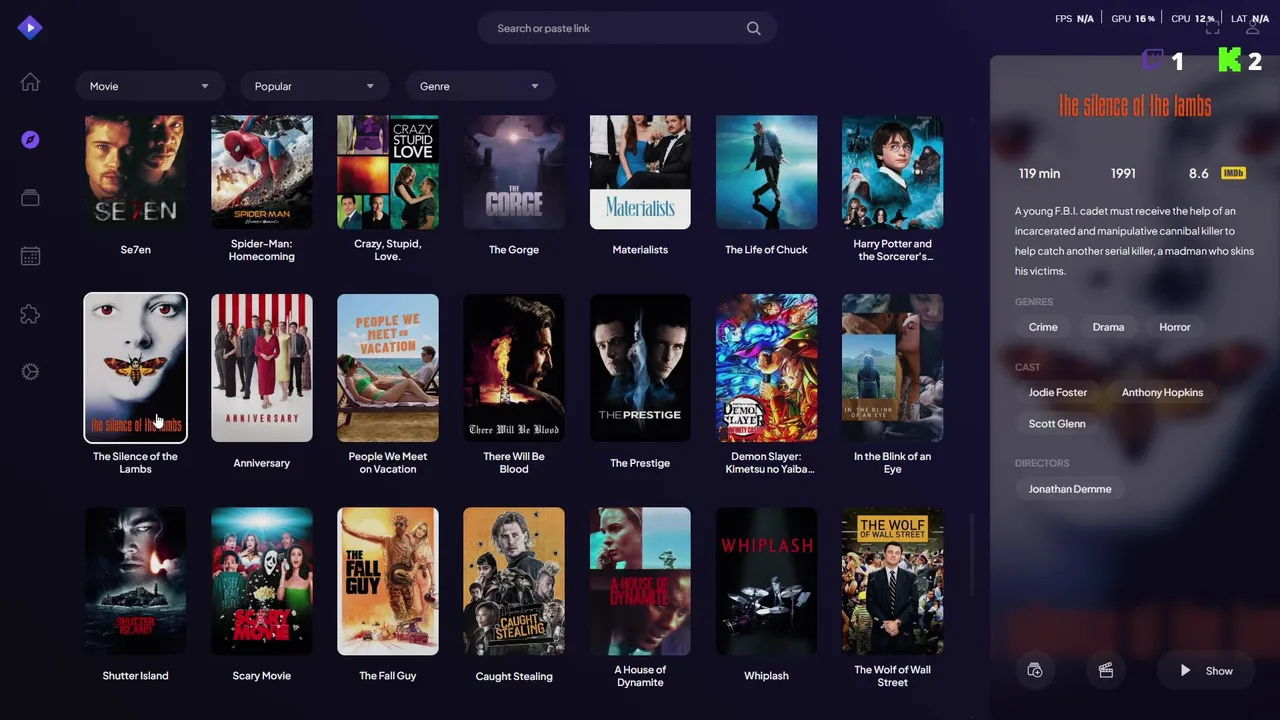Open the Spider-Man: Homecoming poster
Image resolution: width=1280 pixels, height=720 pixels.
[262, 172]
